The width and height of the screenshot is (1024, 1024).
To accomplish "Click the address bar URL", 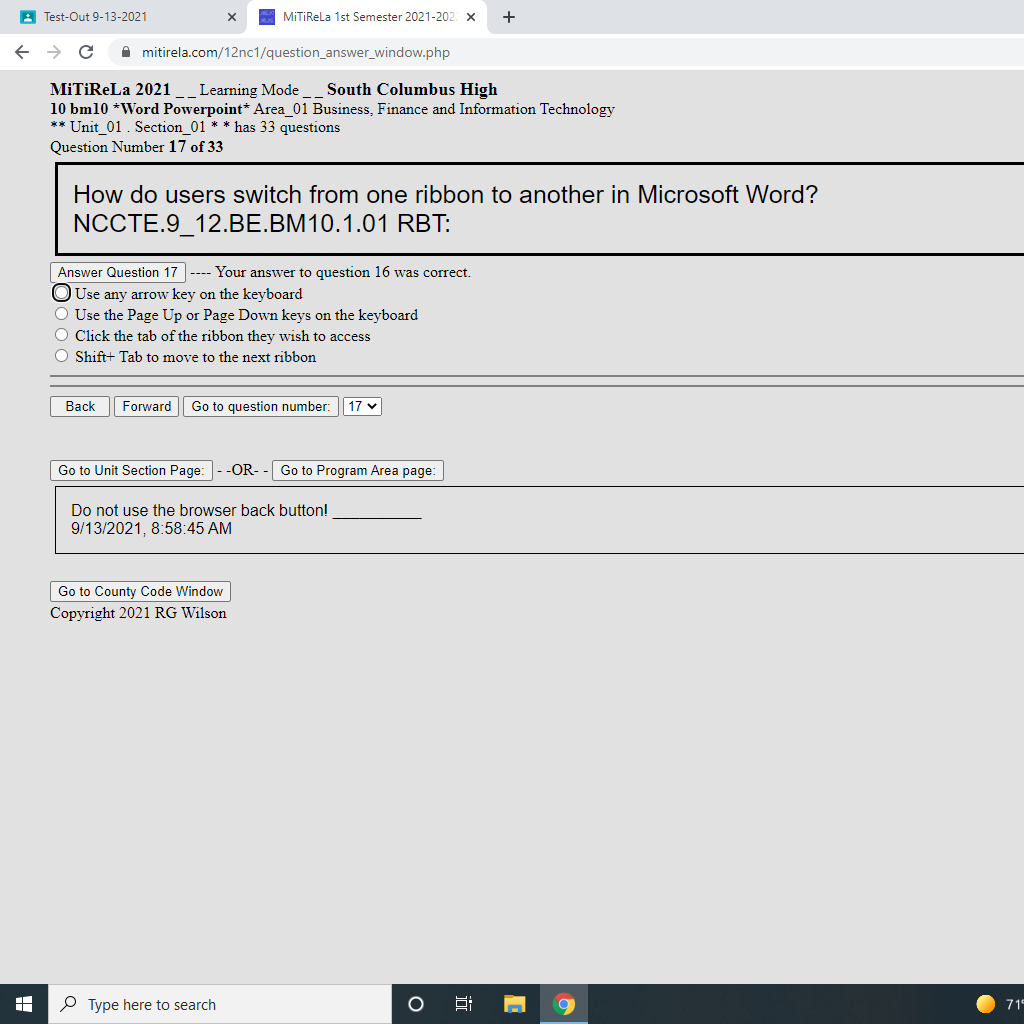I will click(x=296, y=52).
